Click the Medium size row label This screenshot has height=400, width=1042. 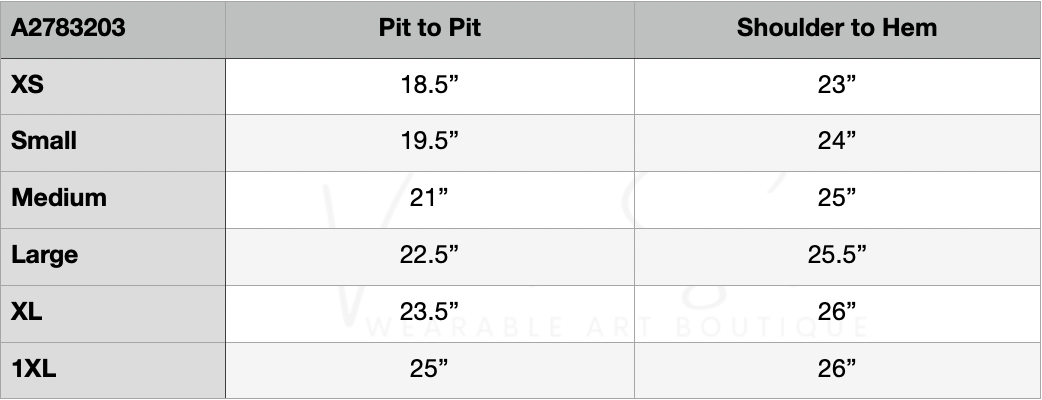59,198
